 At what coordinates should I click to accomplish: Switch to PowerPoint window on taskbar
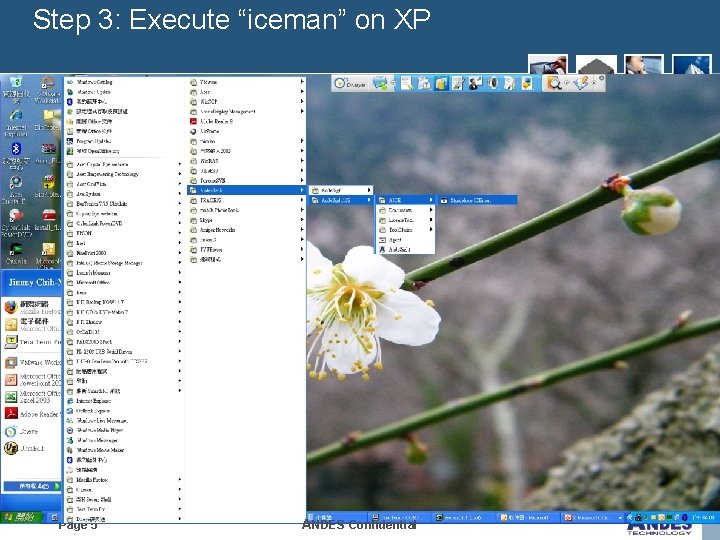(591, 518)
